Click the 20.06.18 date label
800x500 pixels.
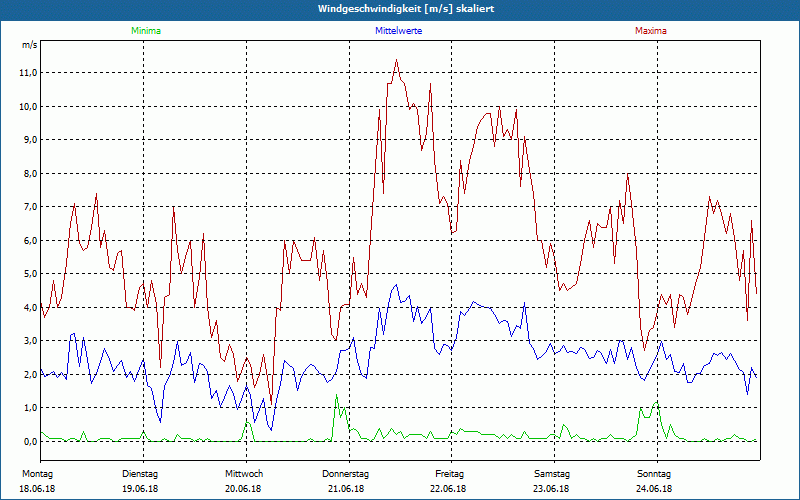(x=243, y=489)
